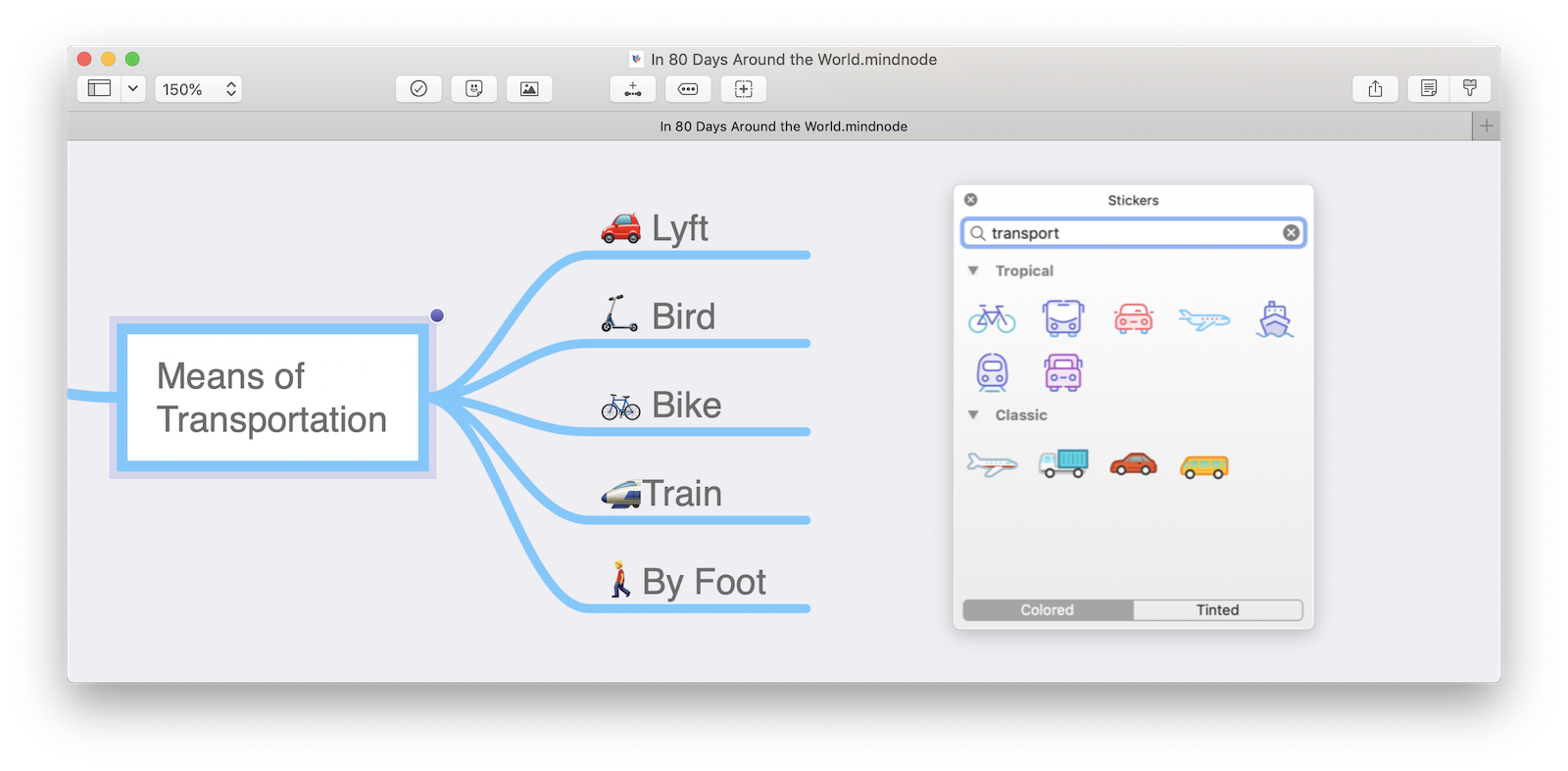Click the fold handle dot on Means of Transportation
This screenshot has height=771, width=1568.
[x=437, y=315]
